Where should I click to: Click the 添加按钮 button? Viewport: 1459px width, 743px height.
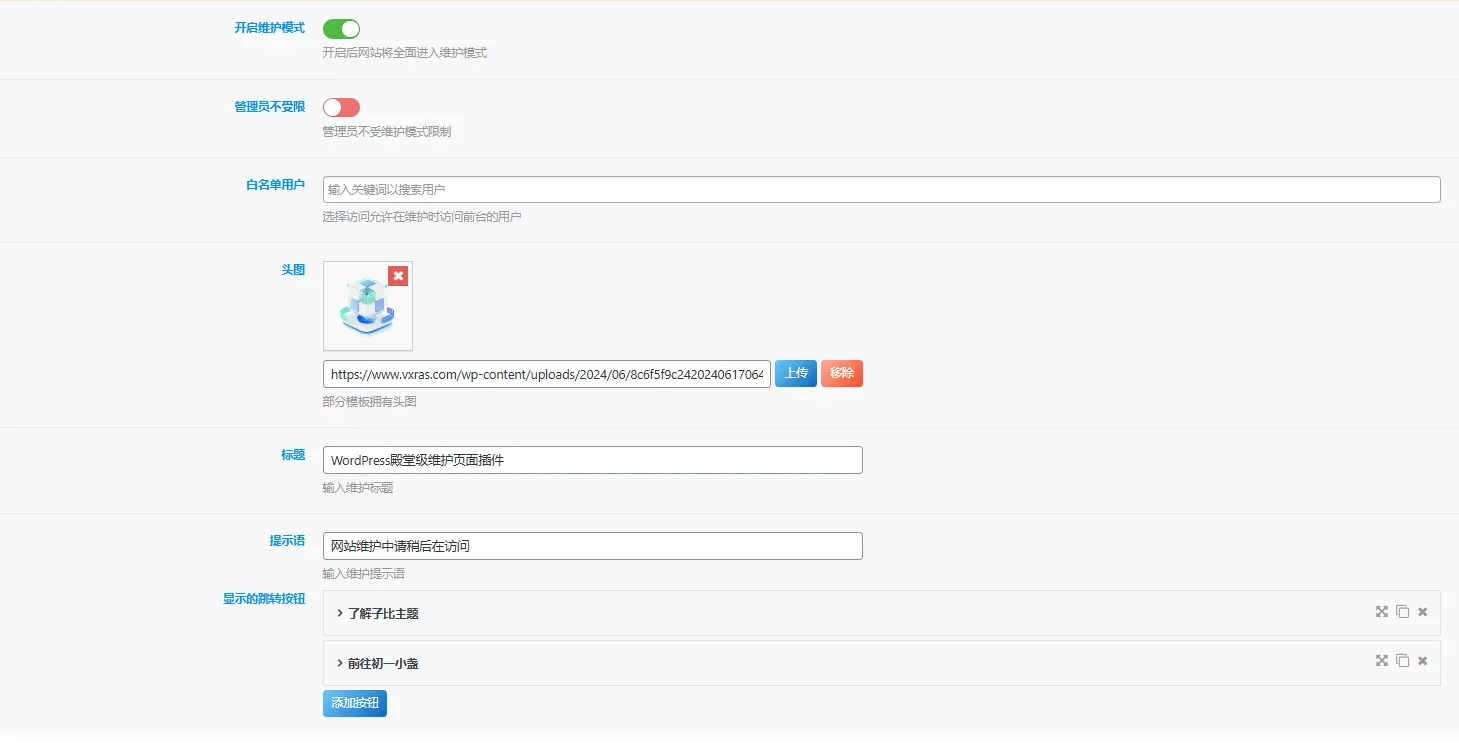(x=355, y=703)
